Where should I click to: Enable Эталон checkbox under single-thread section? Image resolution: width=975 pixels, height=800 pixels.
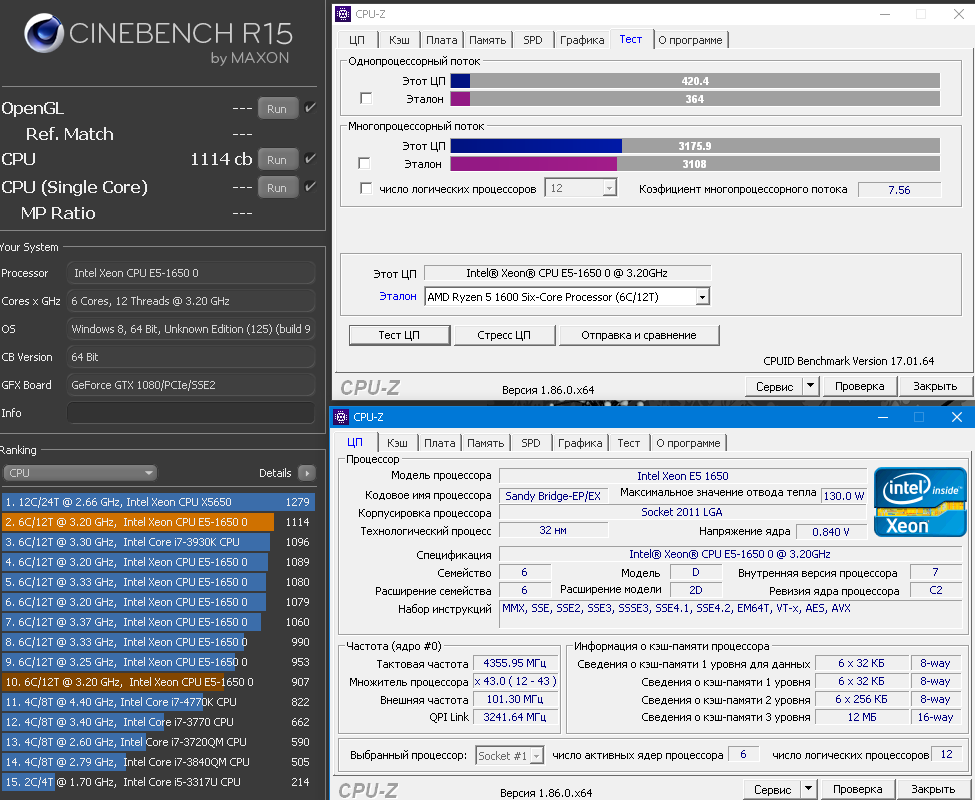pos(366,98)
